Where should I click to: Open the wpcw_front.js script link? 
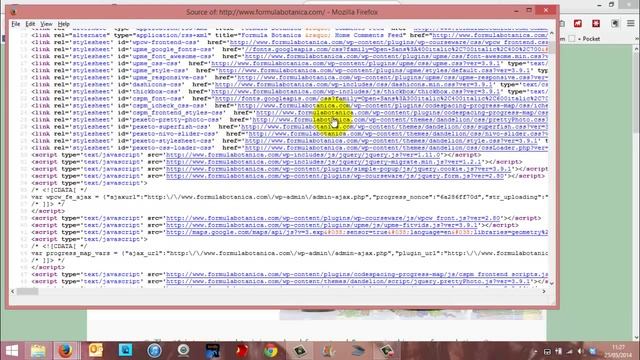point(333,218)
